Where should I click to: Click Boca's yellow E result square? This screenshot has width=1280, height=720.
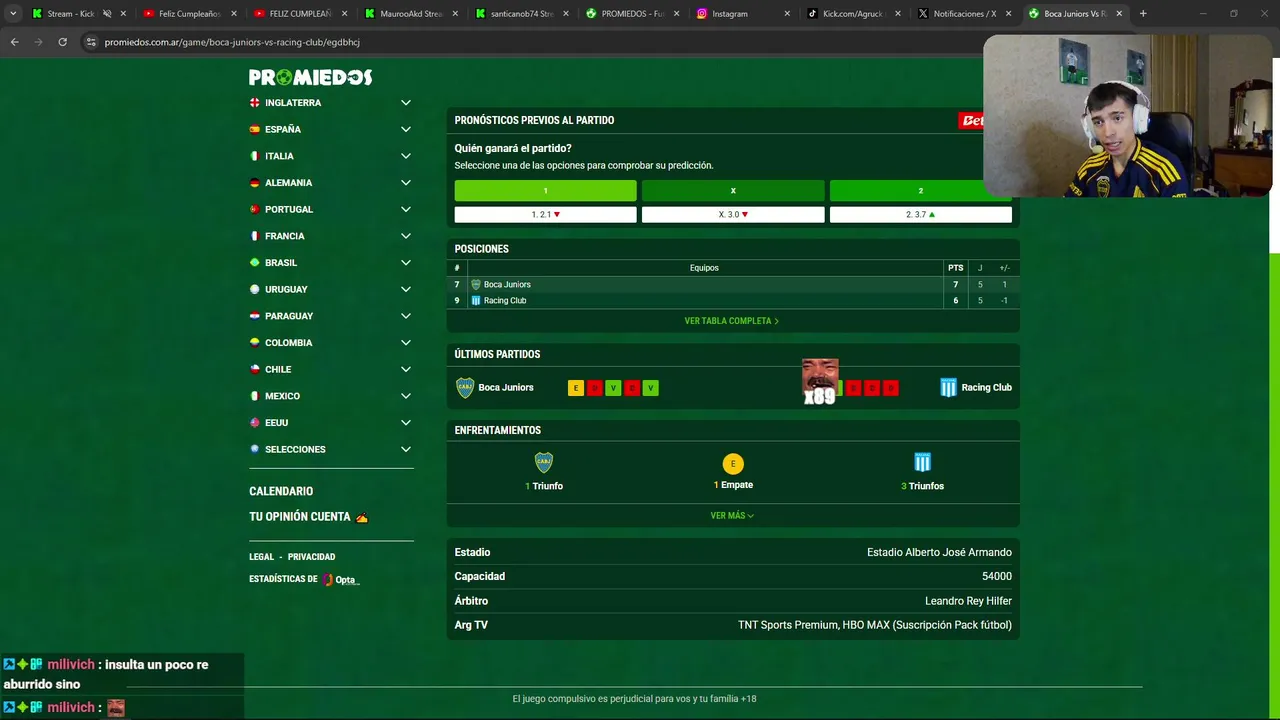click(x=575, y=388)
